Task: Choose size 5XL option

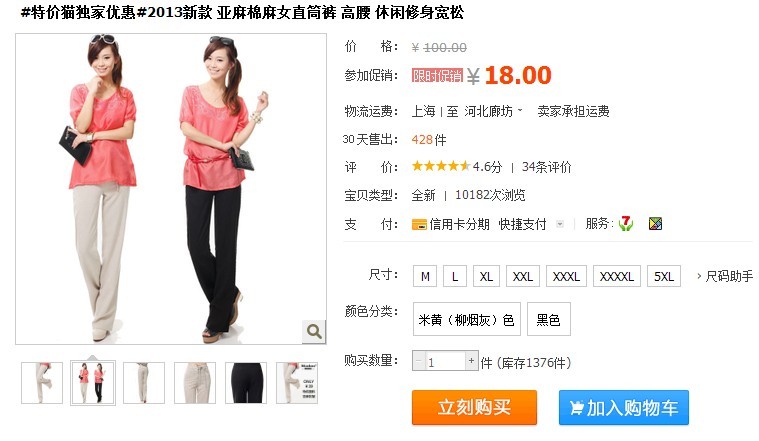Action: pyautogui.click(x=664, y=276)
